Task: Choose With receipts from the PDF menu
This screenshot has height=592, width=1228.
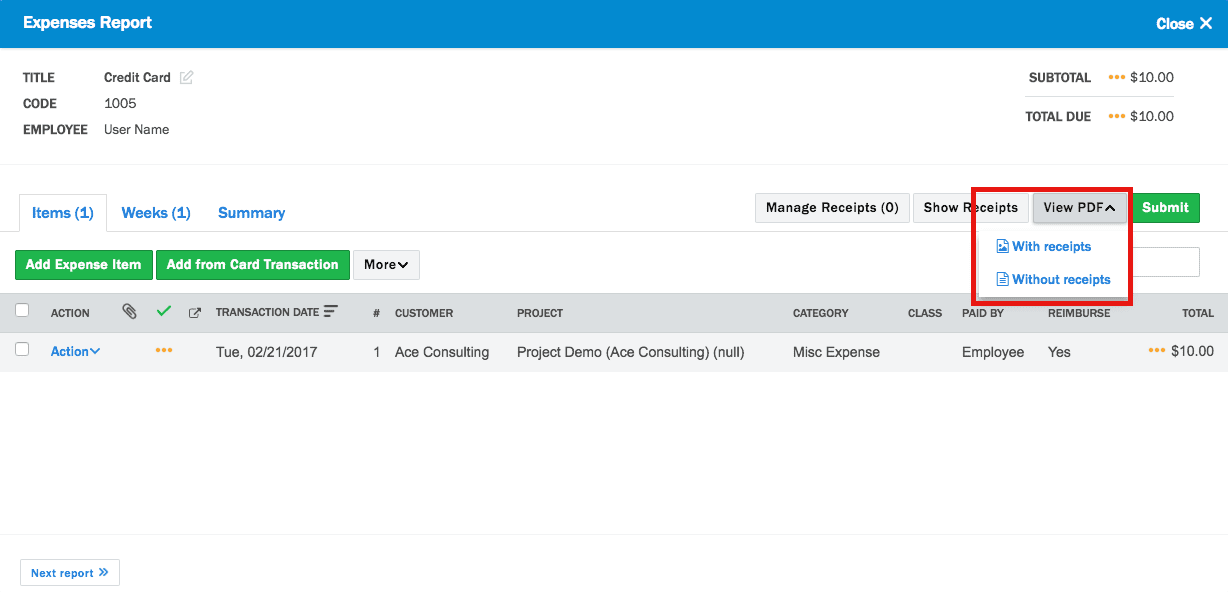Action: (x=1050, y=247)
